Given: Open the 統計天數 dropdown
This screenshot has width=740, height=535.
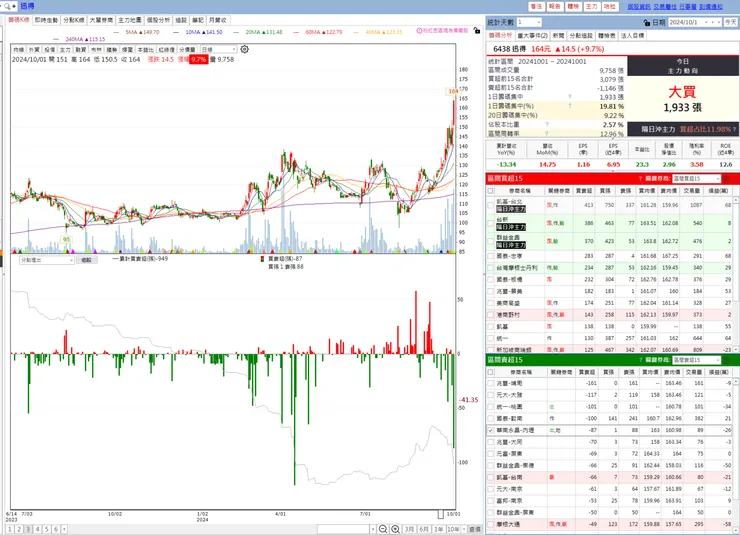Looking at the screenshot, I should tap(529, 22).
